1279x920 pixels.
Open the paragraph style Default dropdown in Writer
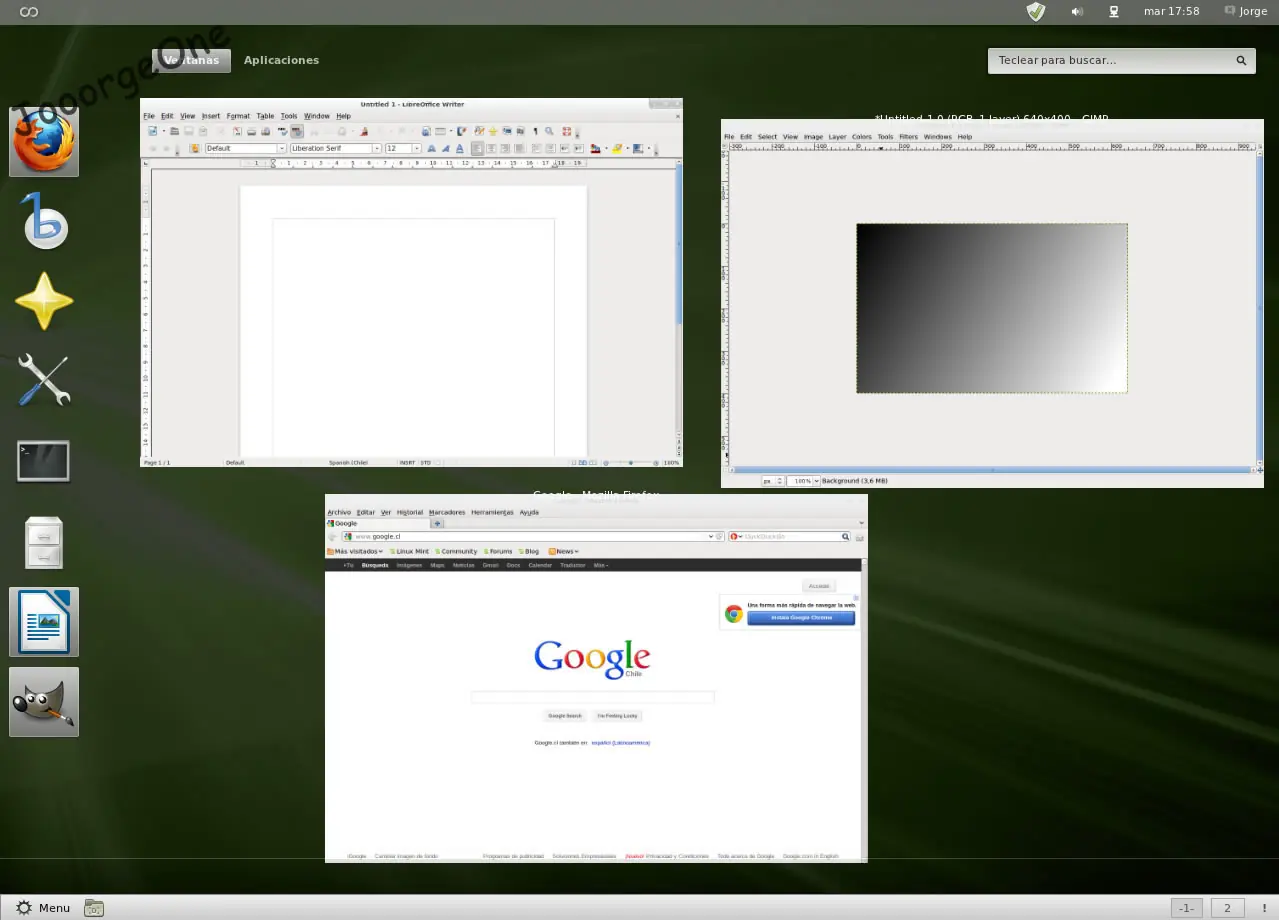(281, 148)
